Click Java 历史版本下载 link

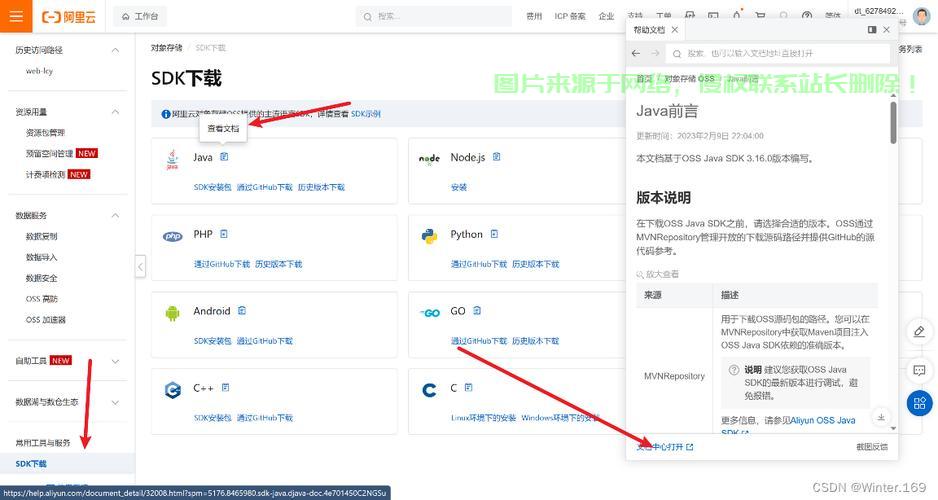(321, 187)
